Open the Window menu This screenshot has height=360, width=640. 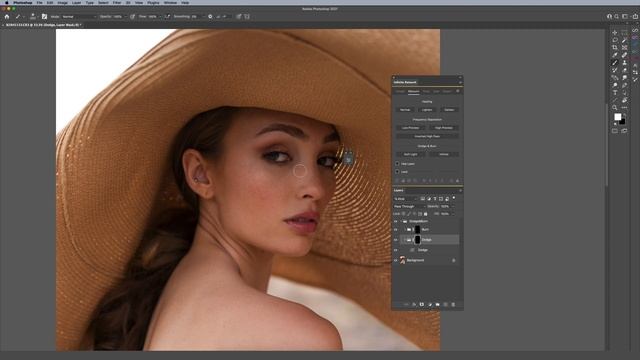pyautogui.click(x=170, y=2)
